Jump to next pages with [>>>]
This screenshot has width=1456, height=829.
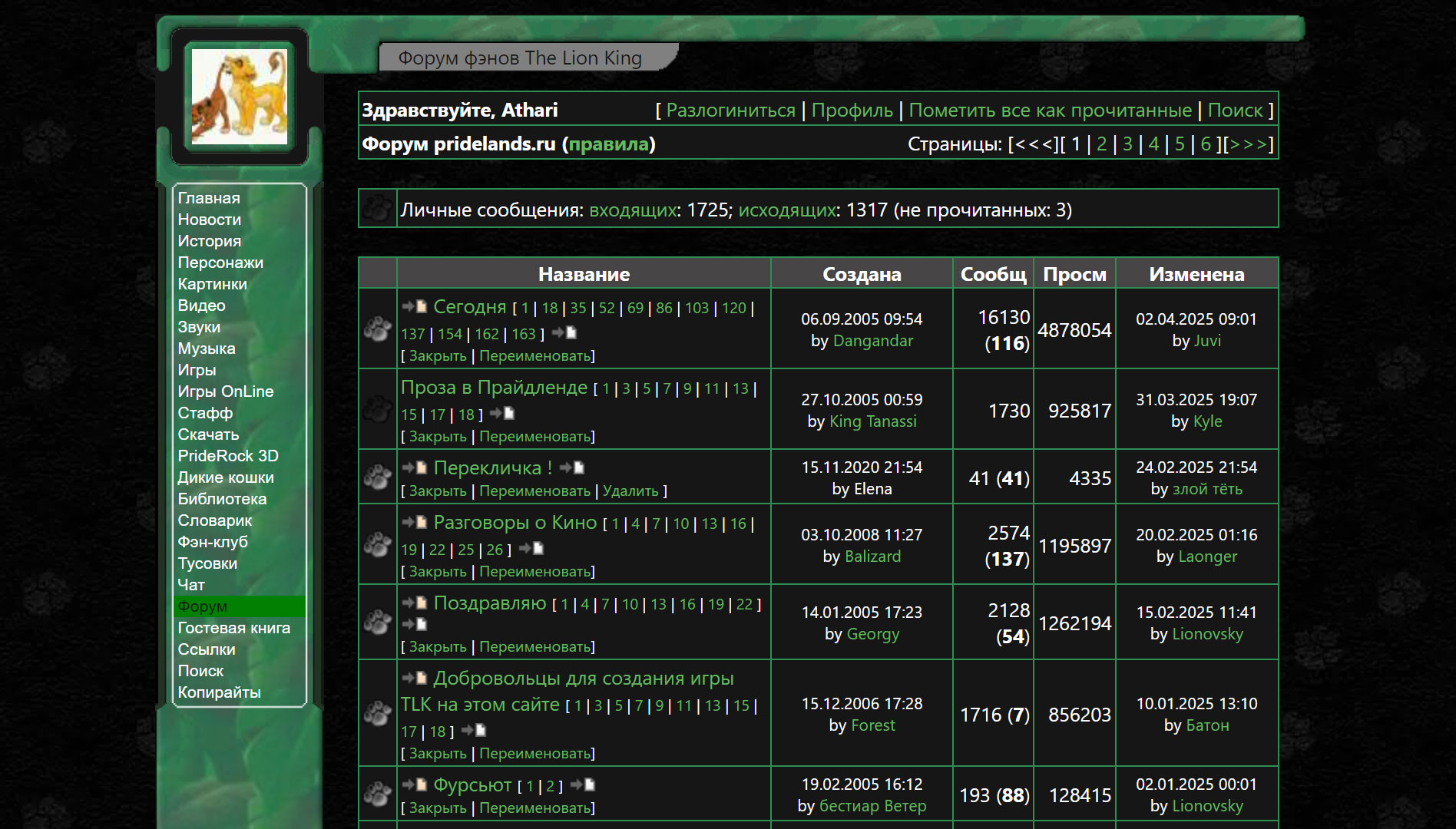(1249, 144)
